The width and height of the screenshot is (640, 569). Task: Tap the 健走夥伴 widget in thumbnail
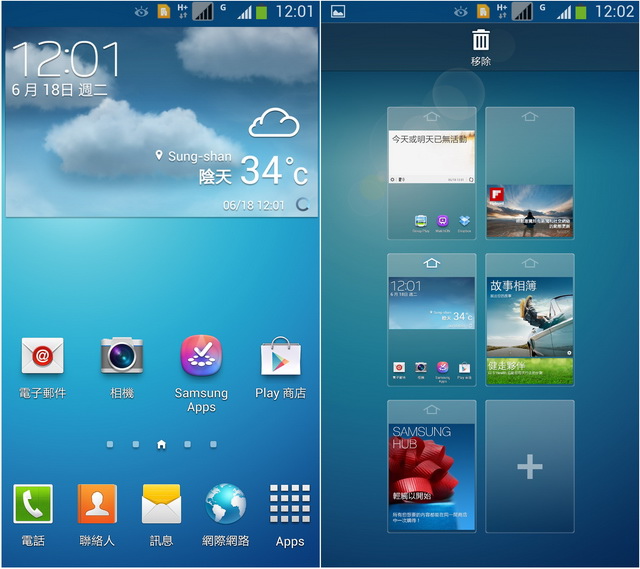530,371
